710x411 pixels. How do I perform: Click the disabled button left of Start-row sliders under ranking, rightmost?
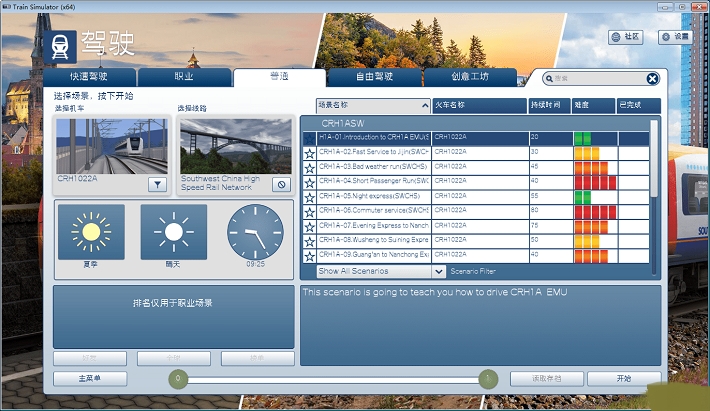(x=258, y=358)
